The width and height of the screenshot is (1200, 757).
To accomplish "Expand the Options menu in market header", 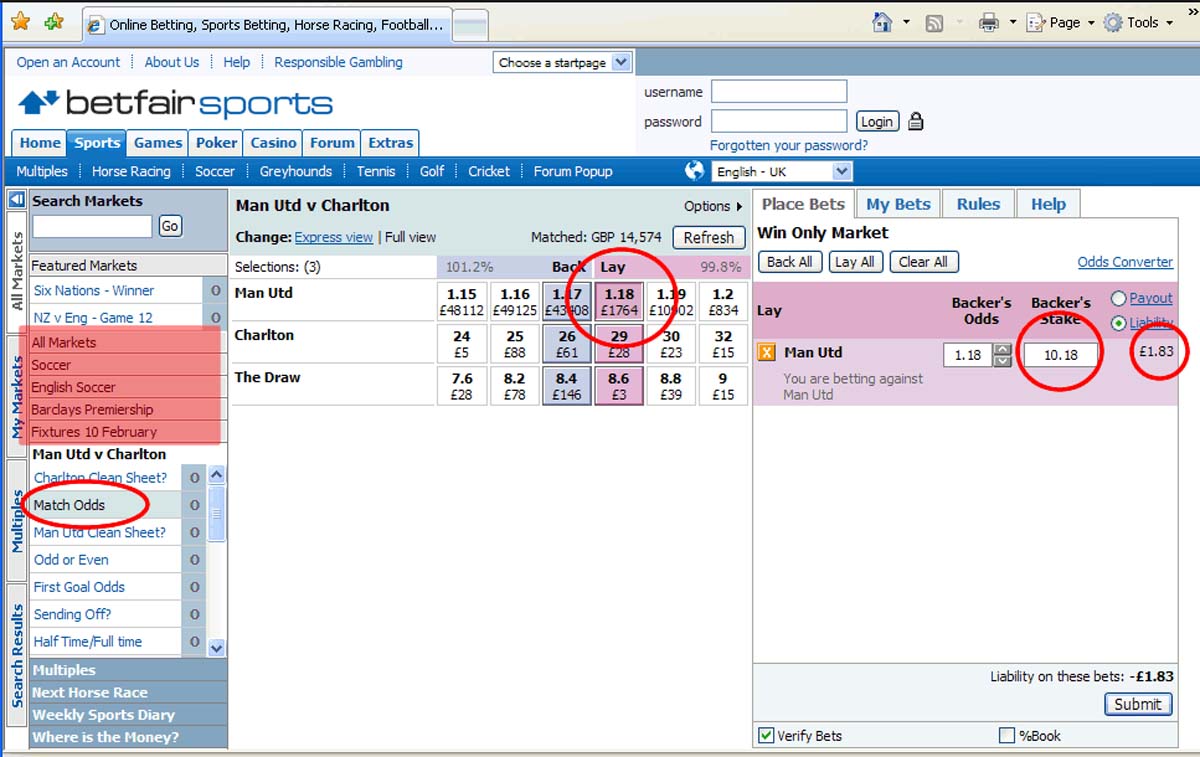I will [x=713, y=206].
